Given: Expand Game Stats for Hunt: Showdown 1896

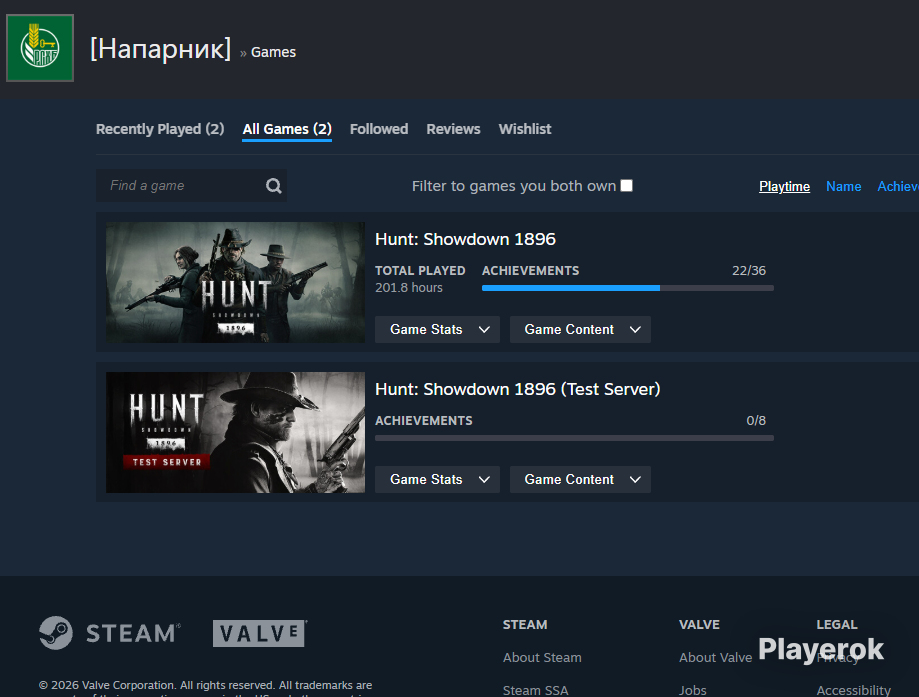Looking at the screenshot, I should pyautogui.click(x=437, y=329).
